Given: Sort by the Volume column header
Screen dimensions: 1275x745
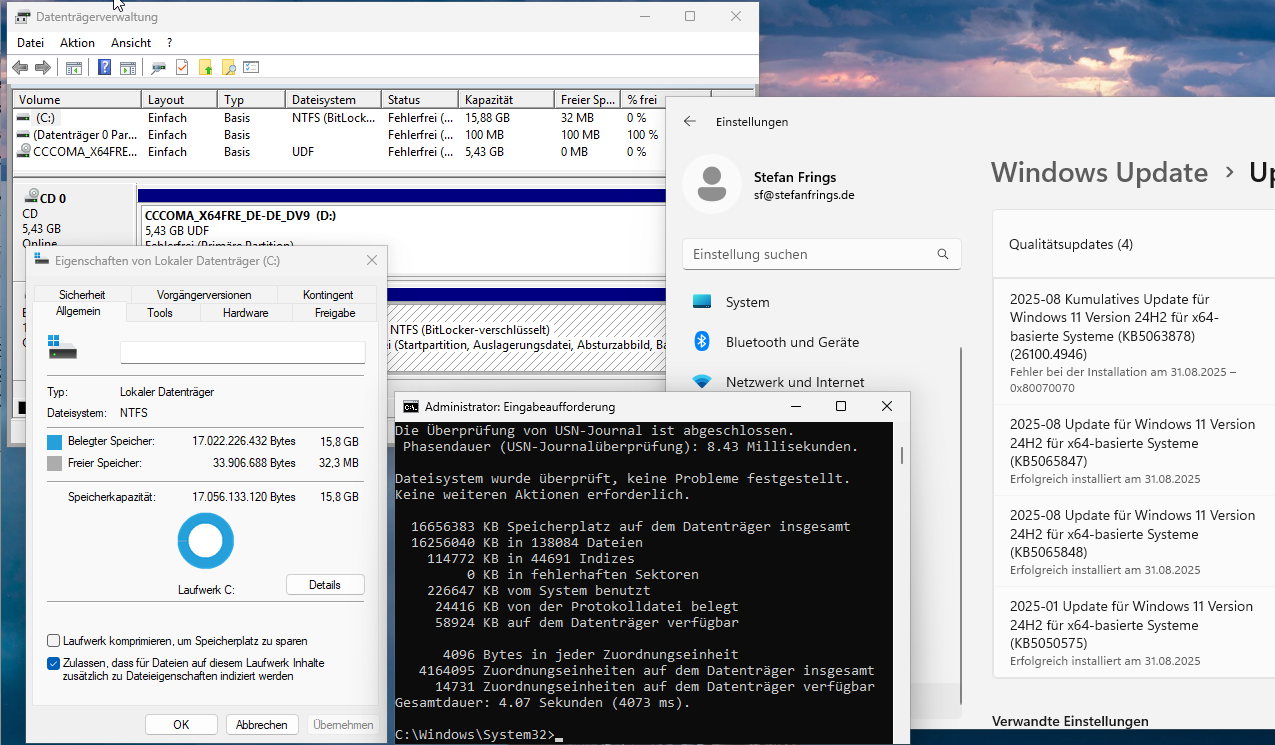Looking at the screenshot, I should click(77, 100).
